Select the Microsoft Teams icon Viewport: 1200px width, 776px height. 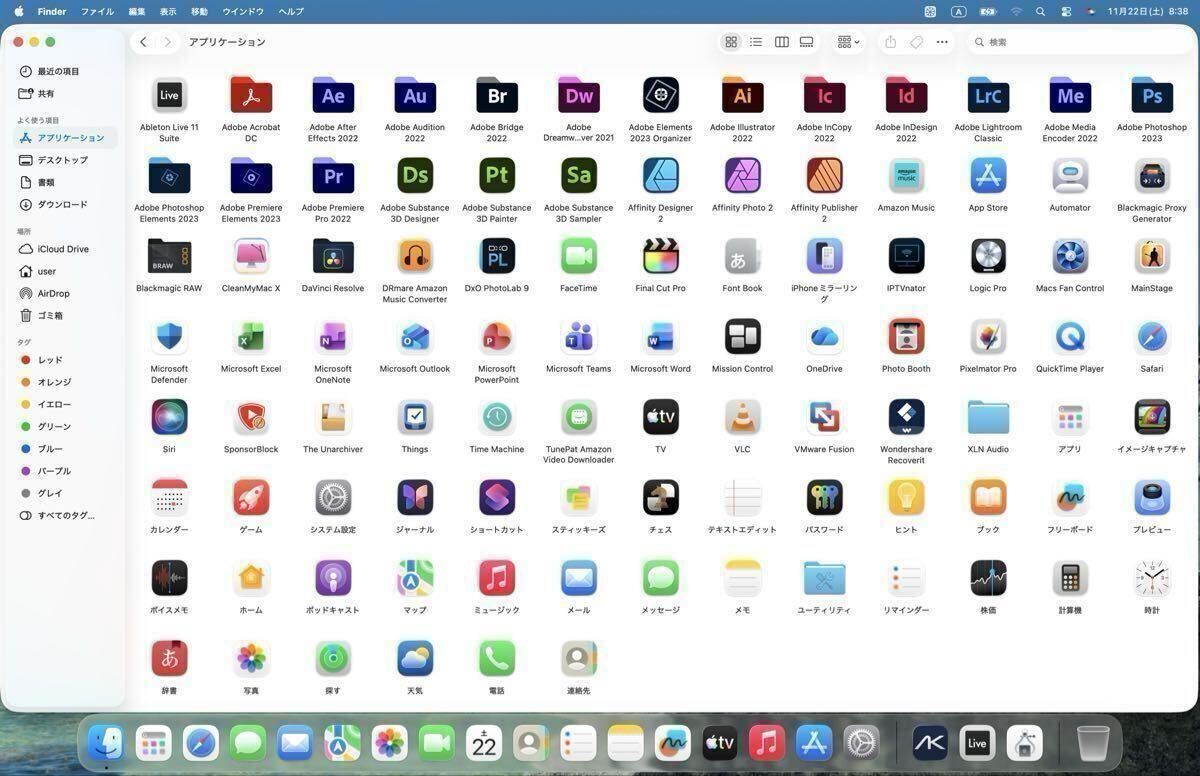pos(578,337)
